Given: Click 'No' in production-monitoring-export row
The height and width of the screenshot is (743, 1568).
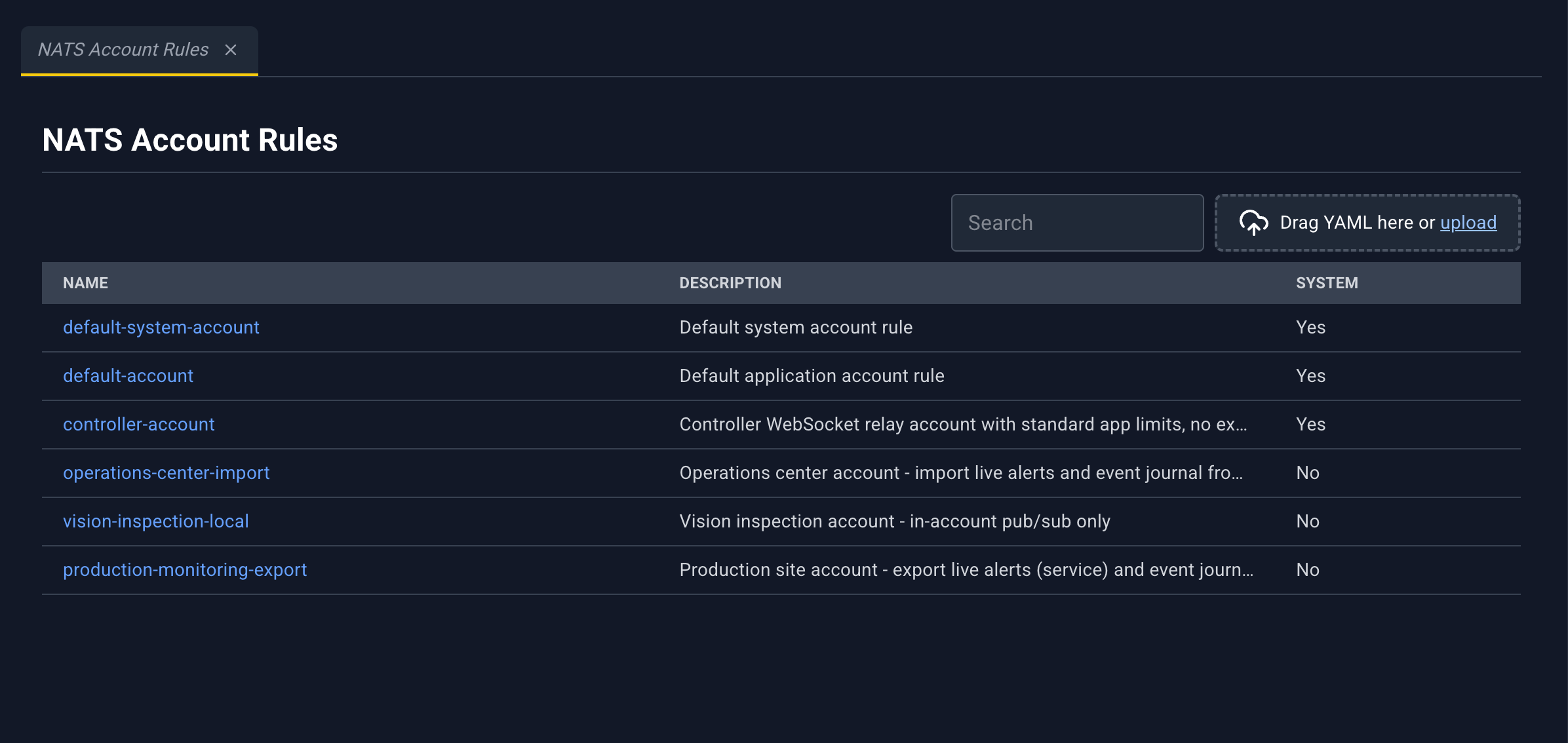Looking at the screenshot, I should point(1308,570).
